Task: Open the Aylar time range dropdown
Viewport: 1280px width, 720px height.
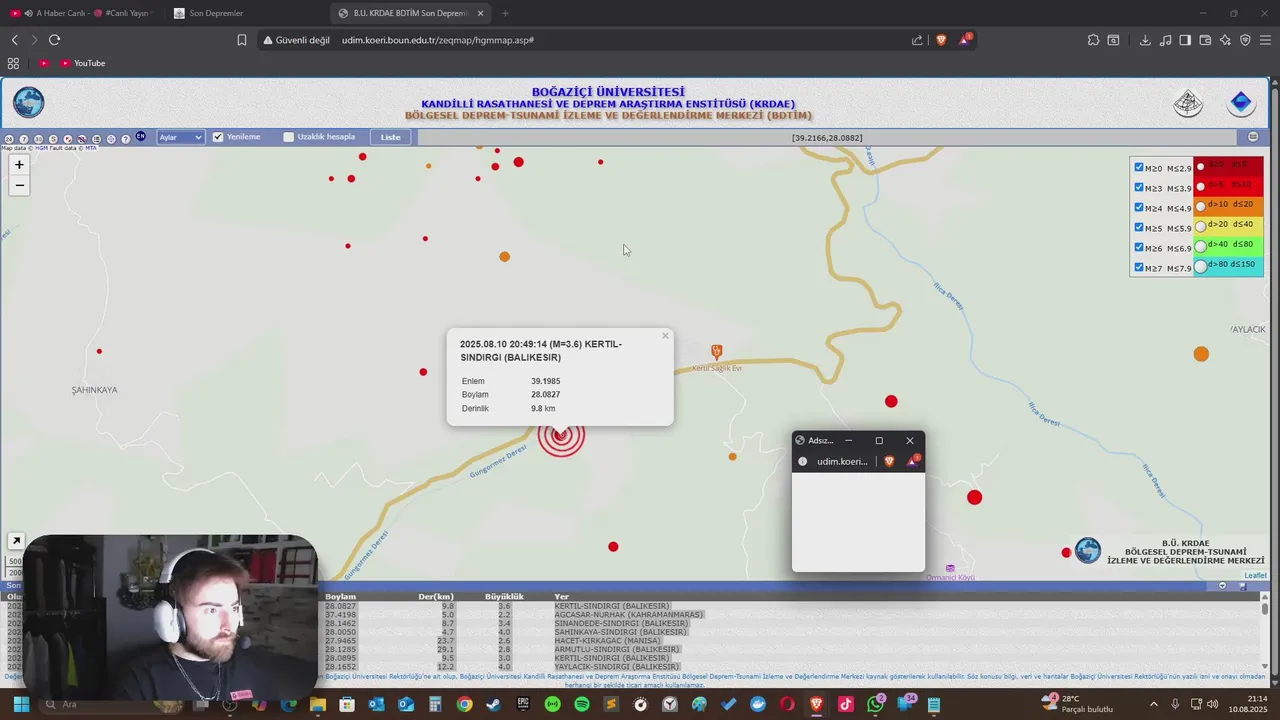Action: (181, 137)
